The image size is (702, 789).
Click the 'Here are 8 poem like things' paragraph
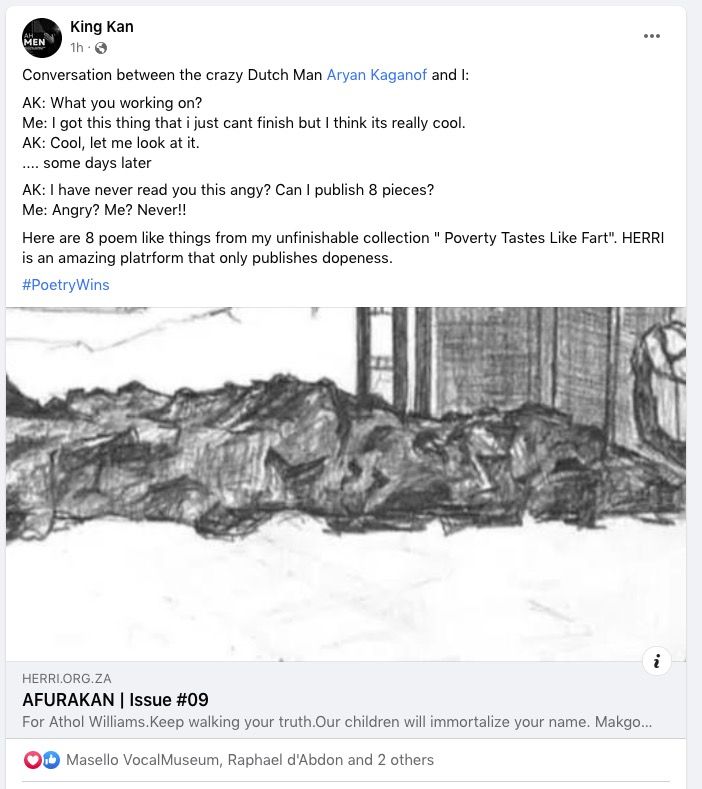click(343, 248)
